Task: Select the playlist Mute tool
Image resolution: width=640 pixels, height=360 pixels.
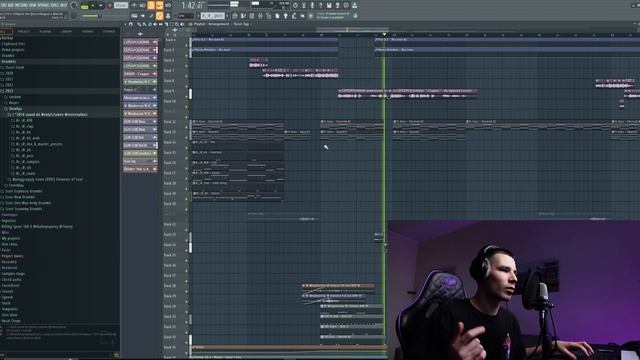Action: [x=155, y=24]
